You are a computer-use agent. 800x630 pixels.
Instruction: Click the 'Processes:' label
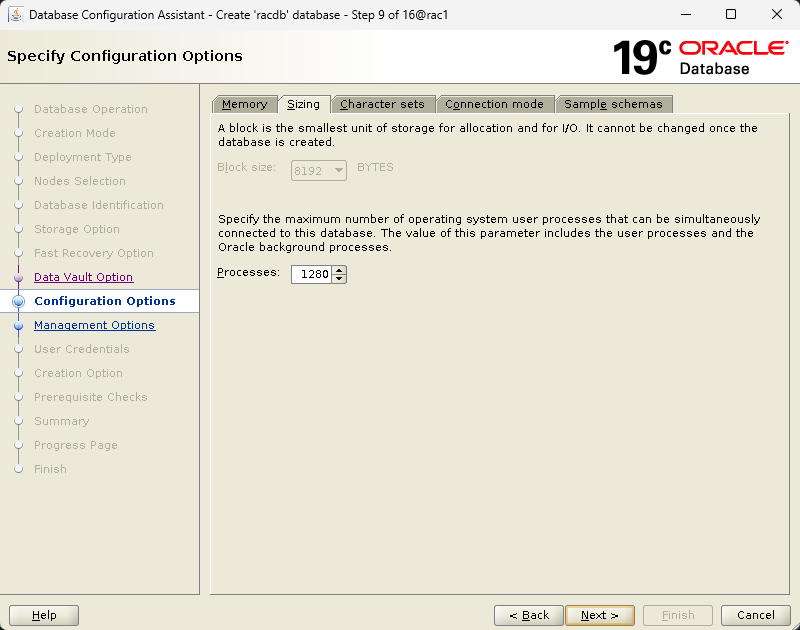point(248,272)
